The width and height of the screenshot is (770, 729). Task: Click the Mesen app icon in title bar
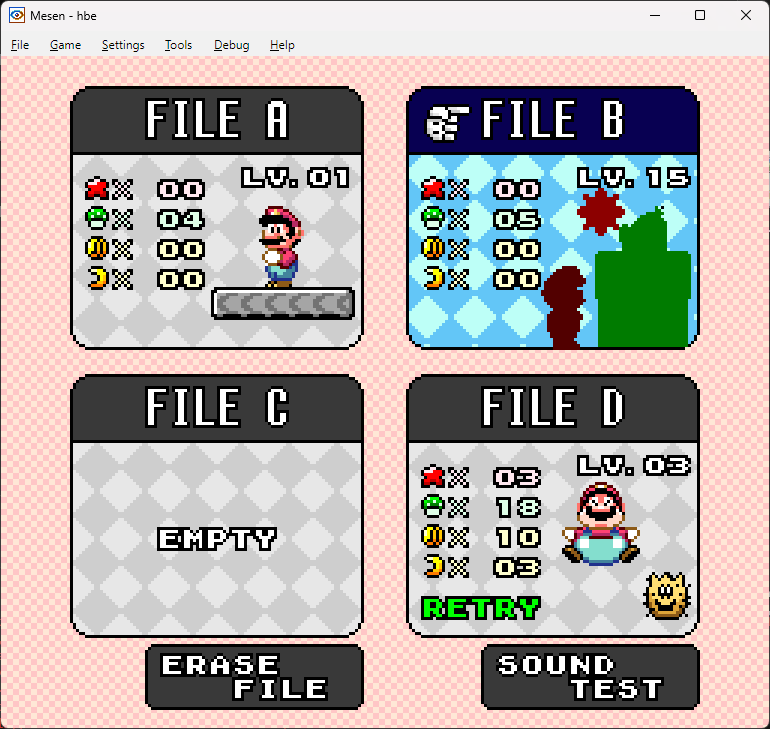(17, 15)
